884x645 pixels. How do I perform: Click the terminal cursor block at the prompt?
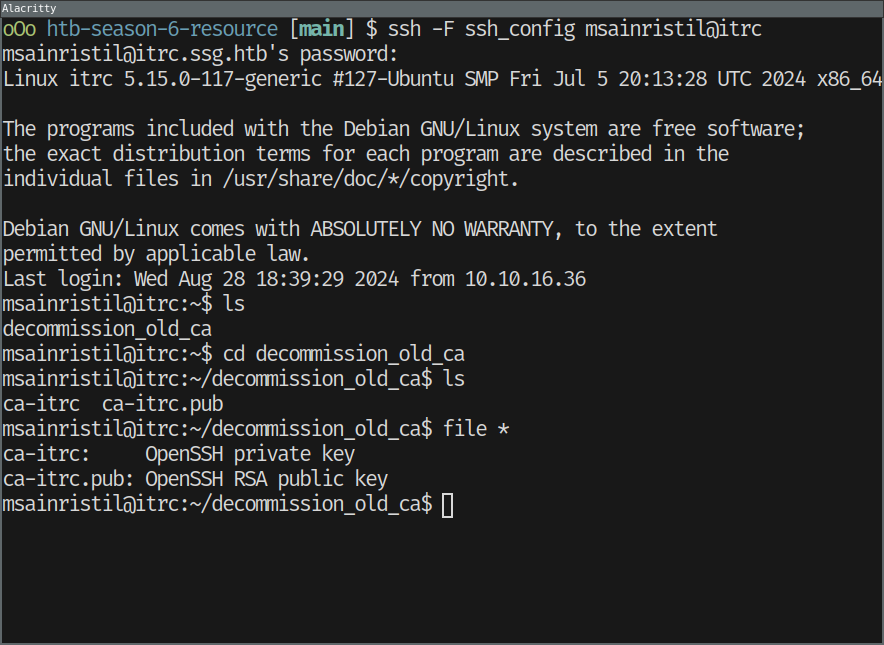[447, 505]
